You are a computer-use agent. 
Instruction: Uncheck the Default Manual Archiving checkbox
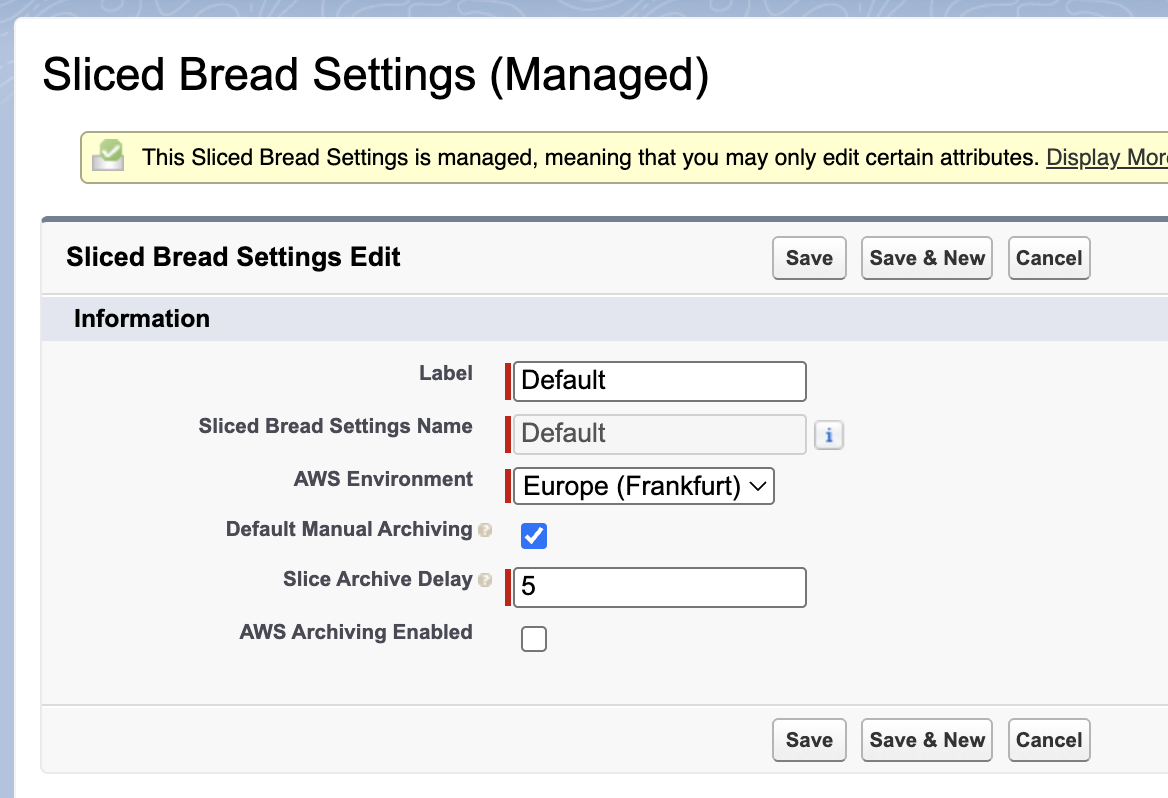click(x=534, y=536)
